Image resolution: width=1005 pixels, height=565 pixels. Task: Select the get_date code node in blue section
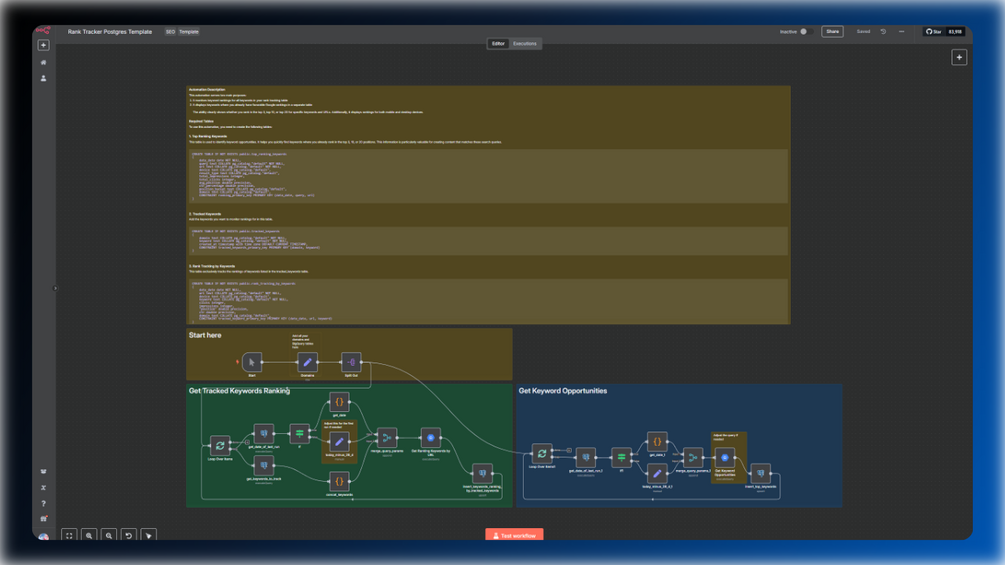tap(657, 441)
